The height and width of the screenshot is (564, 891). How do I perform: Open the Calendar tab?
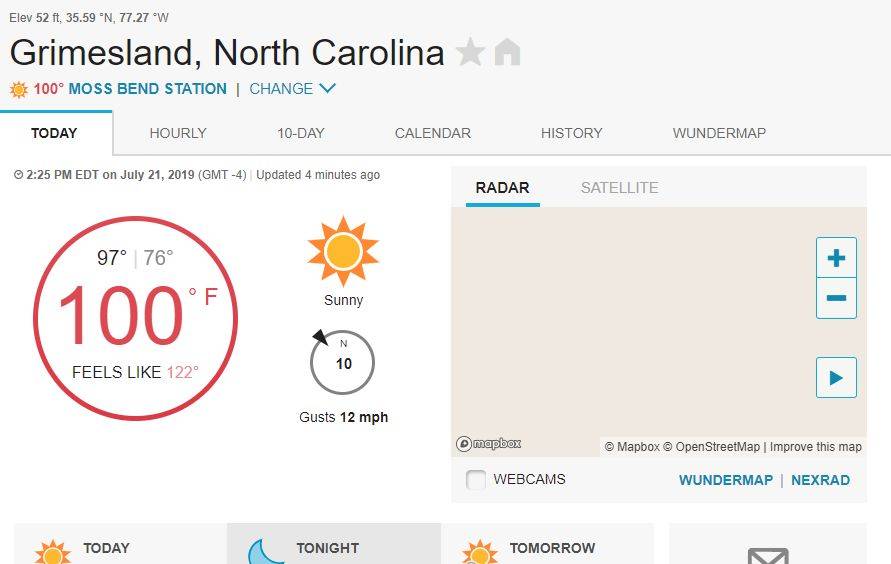pyautogui.click(x=433, y=133)
